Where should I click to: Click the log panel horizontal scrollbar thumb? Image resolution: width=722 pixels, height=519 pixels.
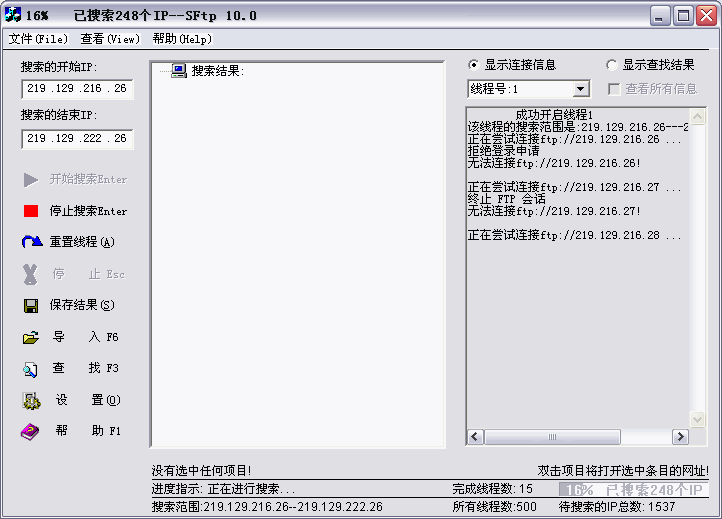(x=552, y=437)
